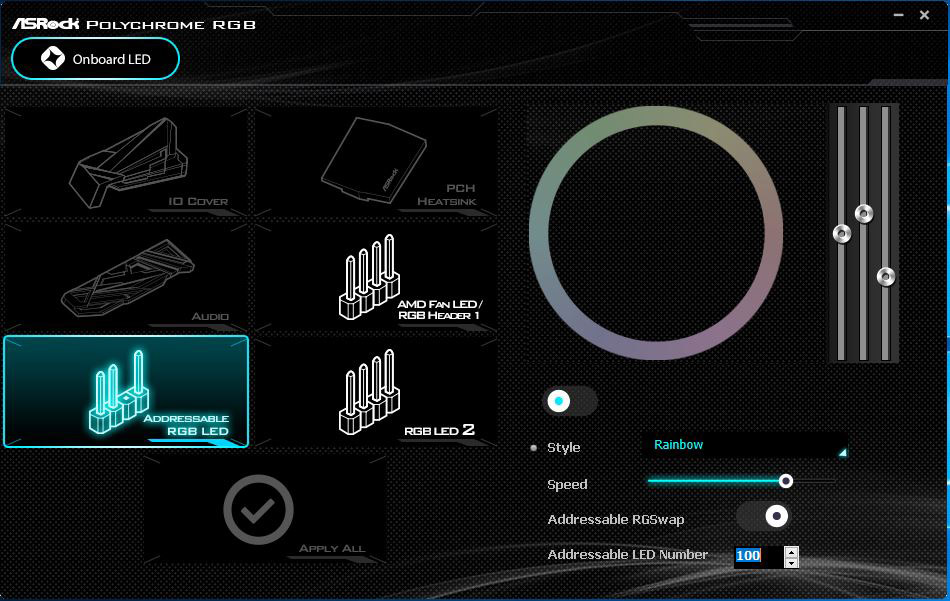This screenshot has width=950, height=601.
Task: Open the Style dropdown showing Rainbow
Action: [x=745, y=445]
